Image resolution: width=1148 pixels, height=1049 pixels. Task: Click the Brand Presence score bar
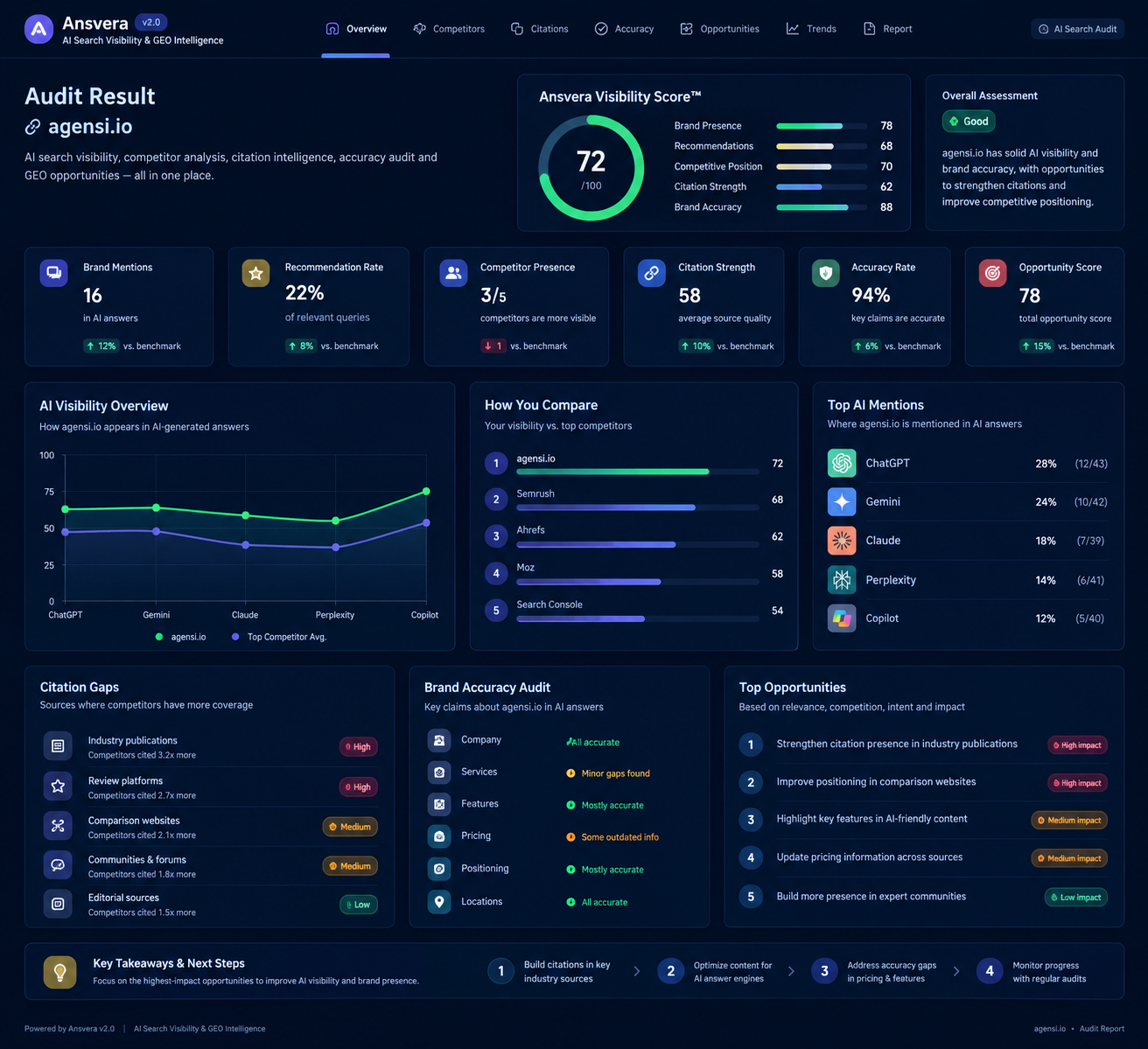click(822, 126)
